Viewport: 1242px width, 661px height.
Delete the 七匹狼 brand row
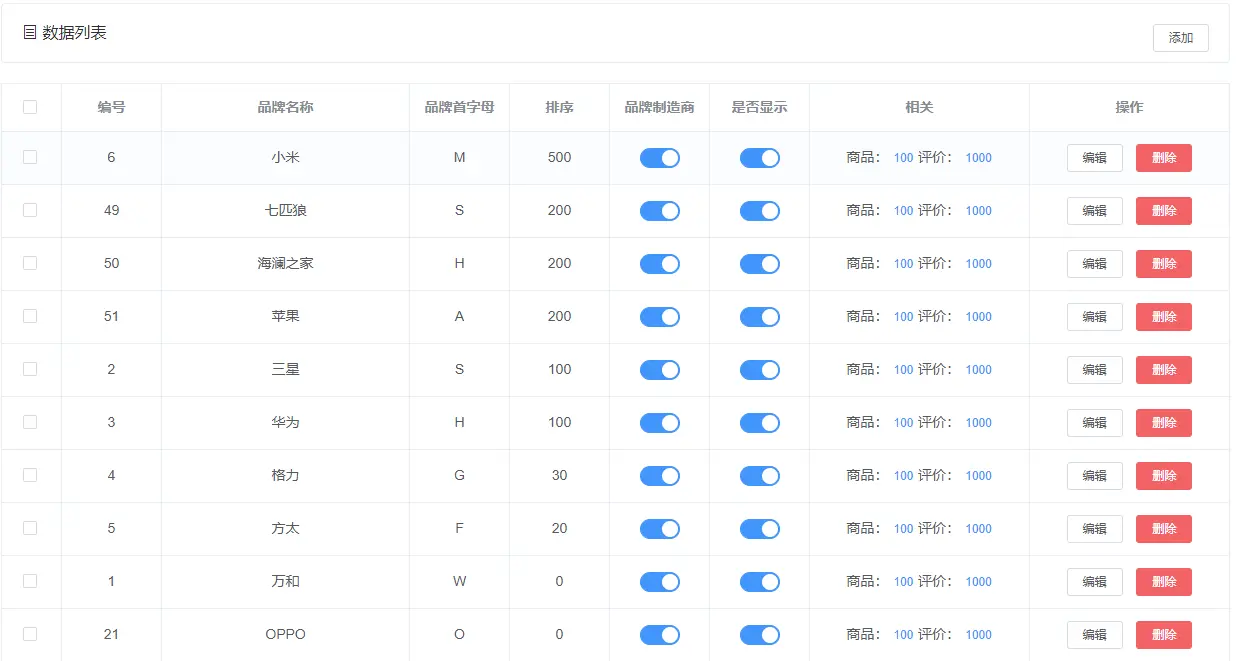(x=1164, y=211)
